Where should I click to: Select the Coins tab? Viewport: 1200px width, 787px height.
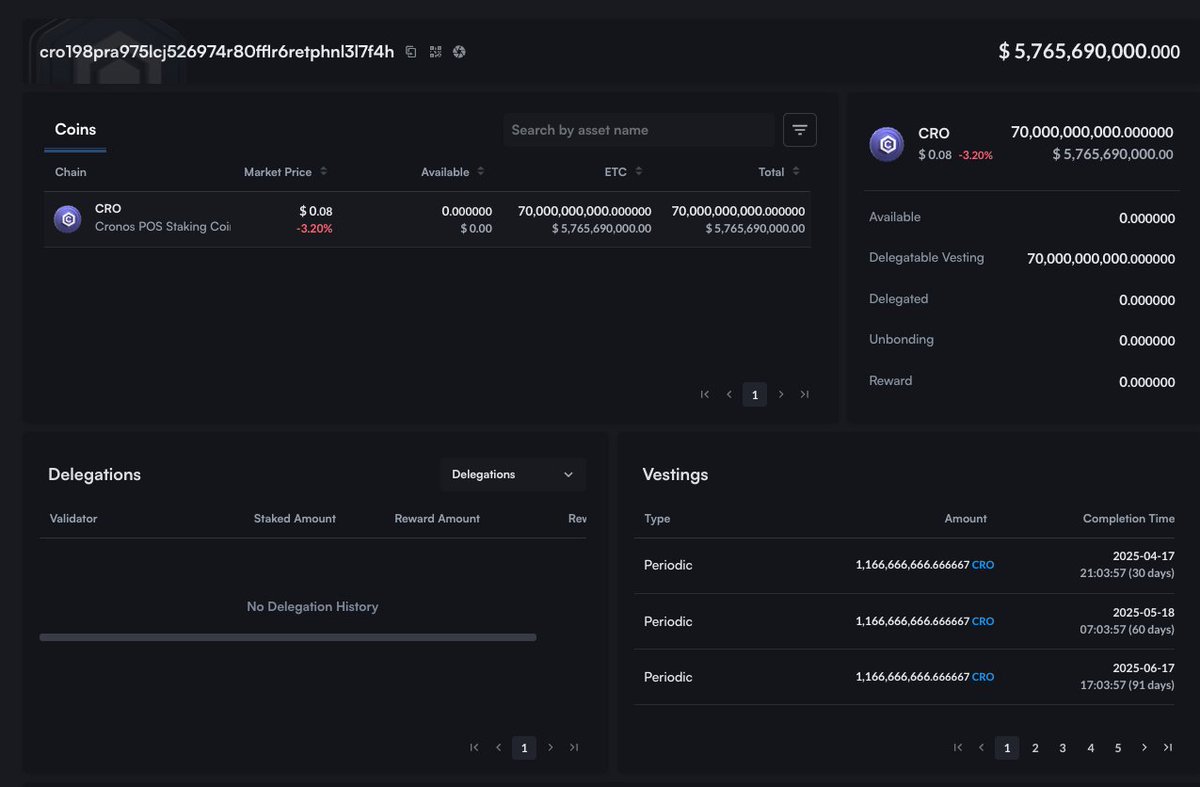pyautogui.click(x=75, y=129)
